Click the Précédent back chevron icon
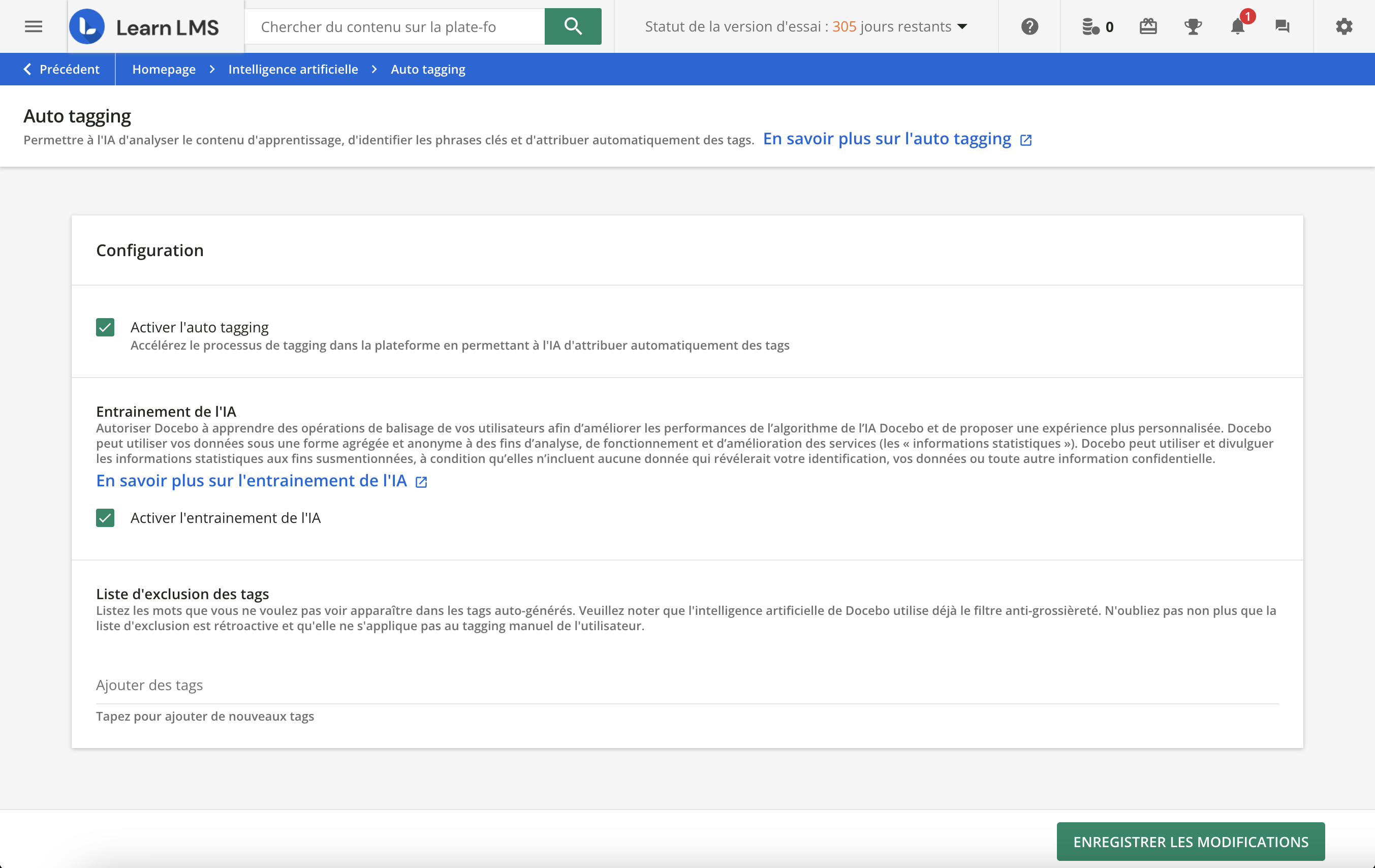Image resolution: width=1375 pixels, height=868 pixels. click(27, 69)
